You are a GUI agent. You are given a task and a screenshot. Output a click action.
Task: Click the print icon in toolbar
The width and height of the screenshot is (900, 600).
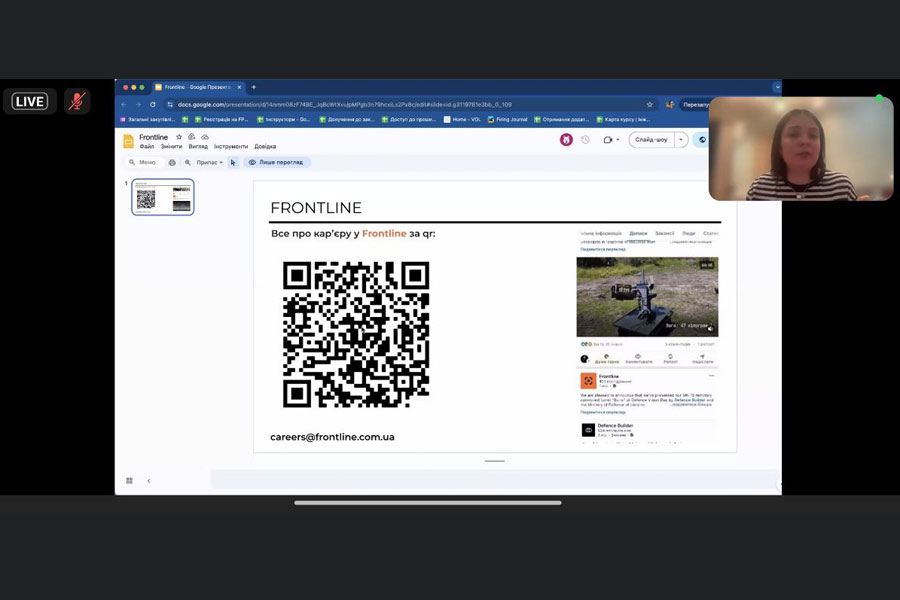pyautogui.click(x=172, y=162)
